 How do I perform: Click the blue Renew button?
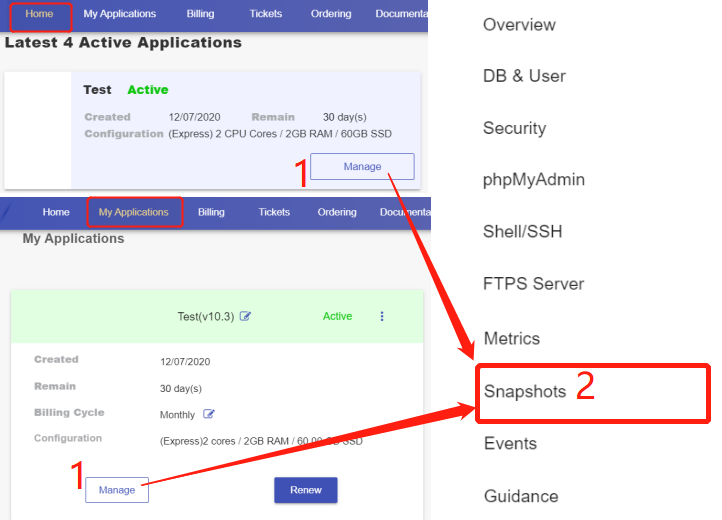click(305, 490)
